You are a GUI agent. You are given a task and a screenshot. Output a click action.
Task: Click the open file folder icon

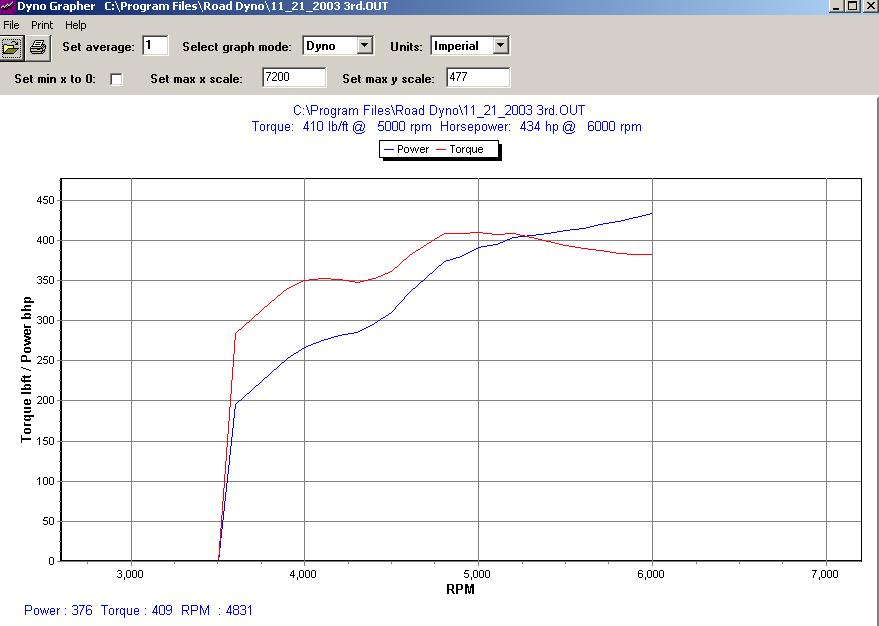point(12,46)
